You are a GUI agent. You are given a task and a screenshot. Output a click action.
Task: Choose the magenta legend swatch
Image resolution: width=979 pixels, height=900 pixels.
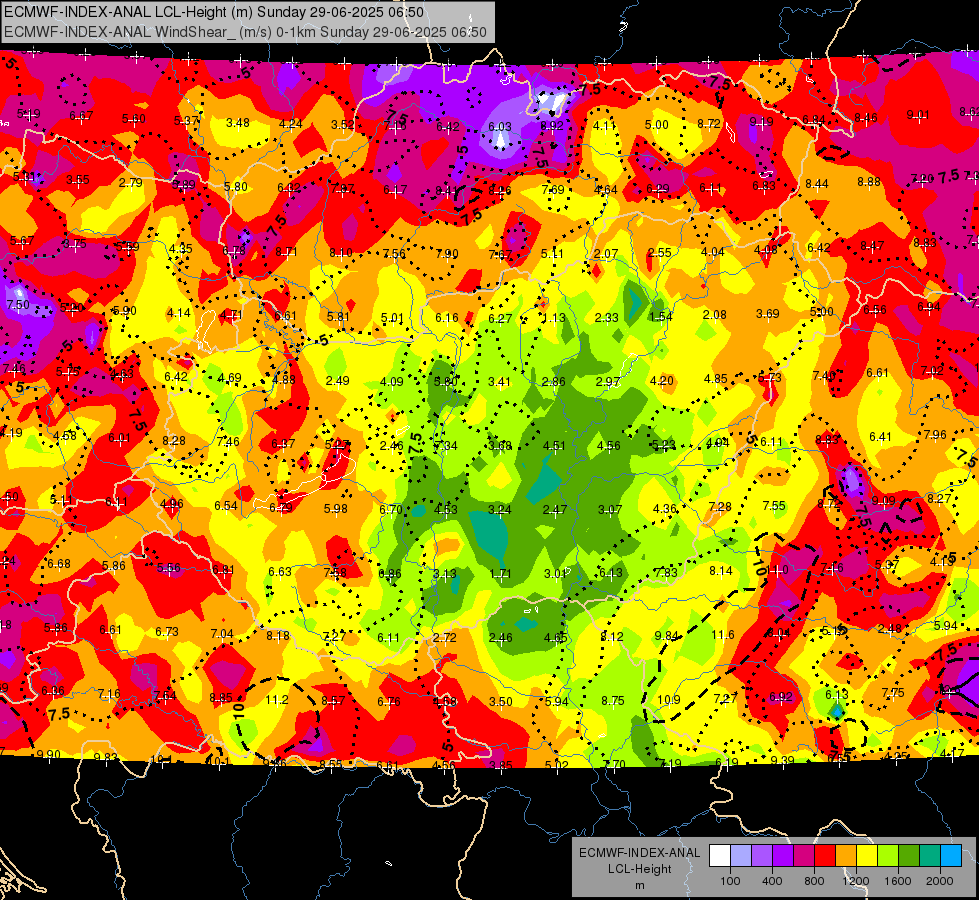[804, 856]
